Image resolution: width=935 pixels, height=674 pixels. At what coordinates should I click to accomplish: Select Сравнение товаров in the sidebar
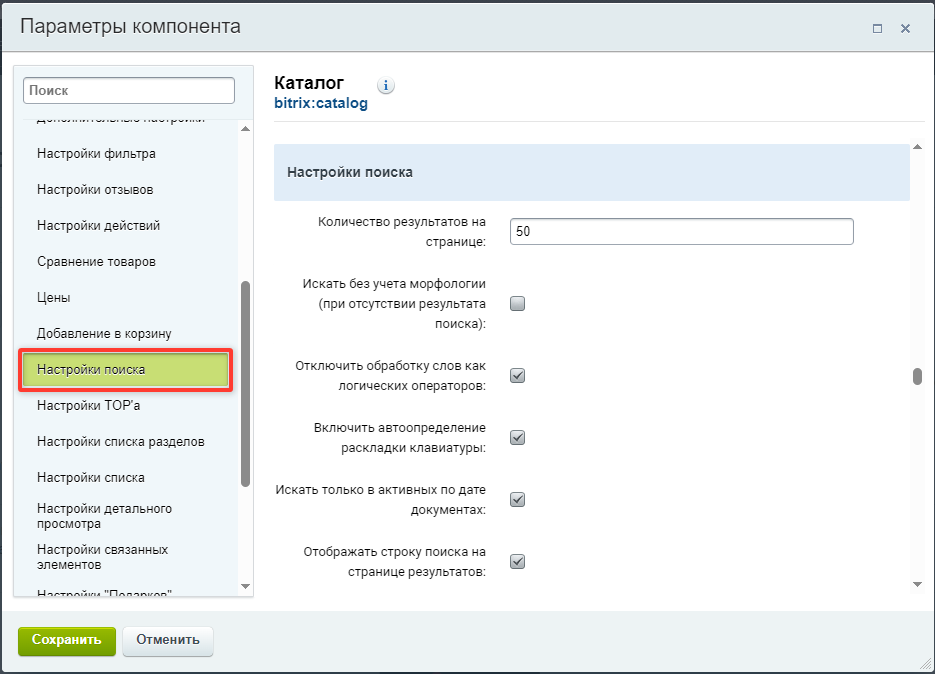click(x=96, y=262)
